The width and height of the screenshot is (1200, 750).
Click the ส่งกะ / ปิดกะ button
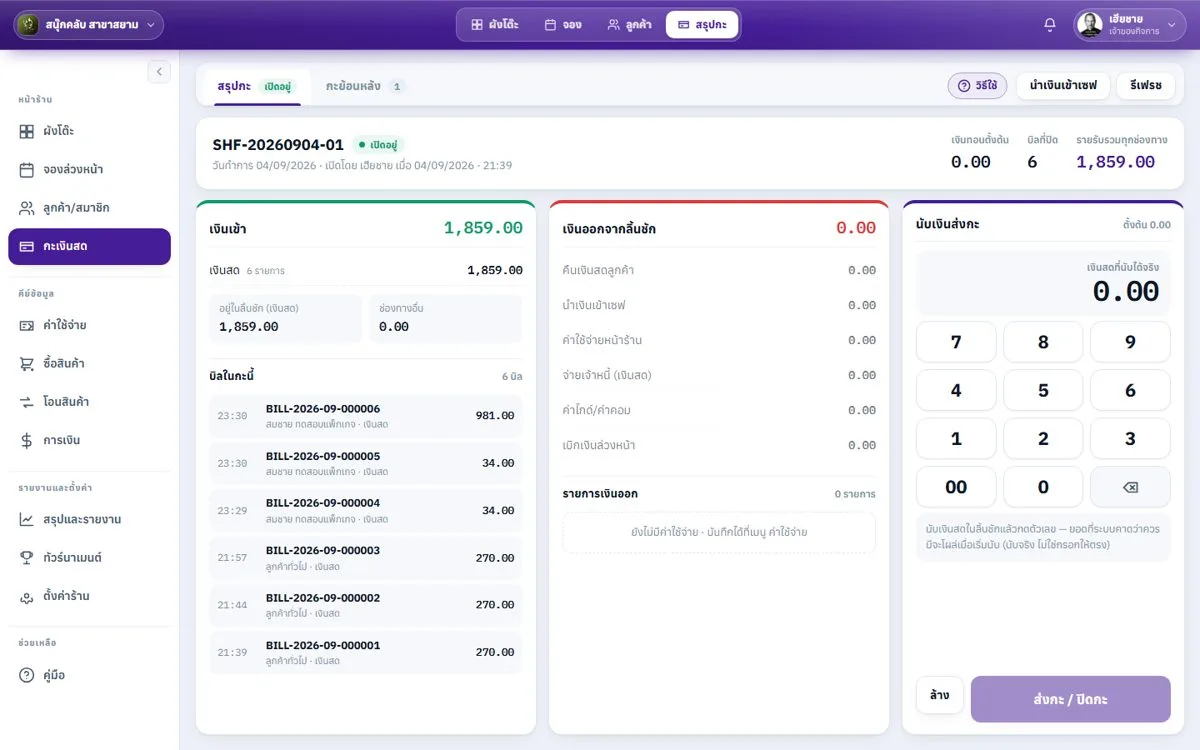point(1070,699)
